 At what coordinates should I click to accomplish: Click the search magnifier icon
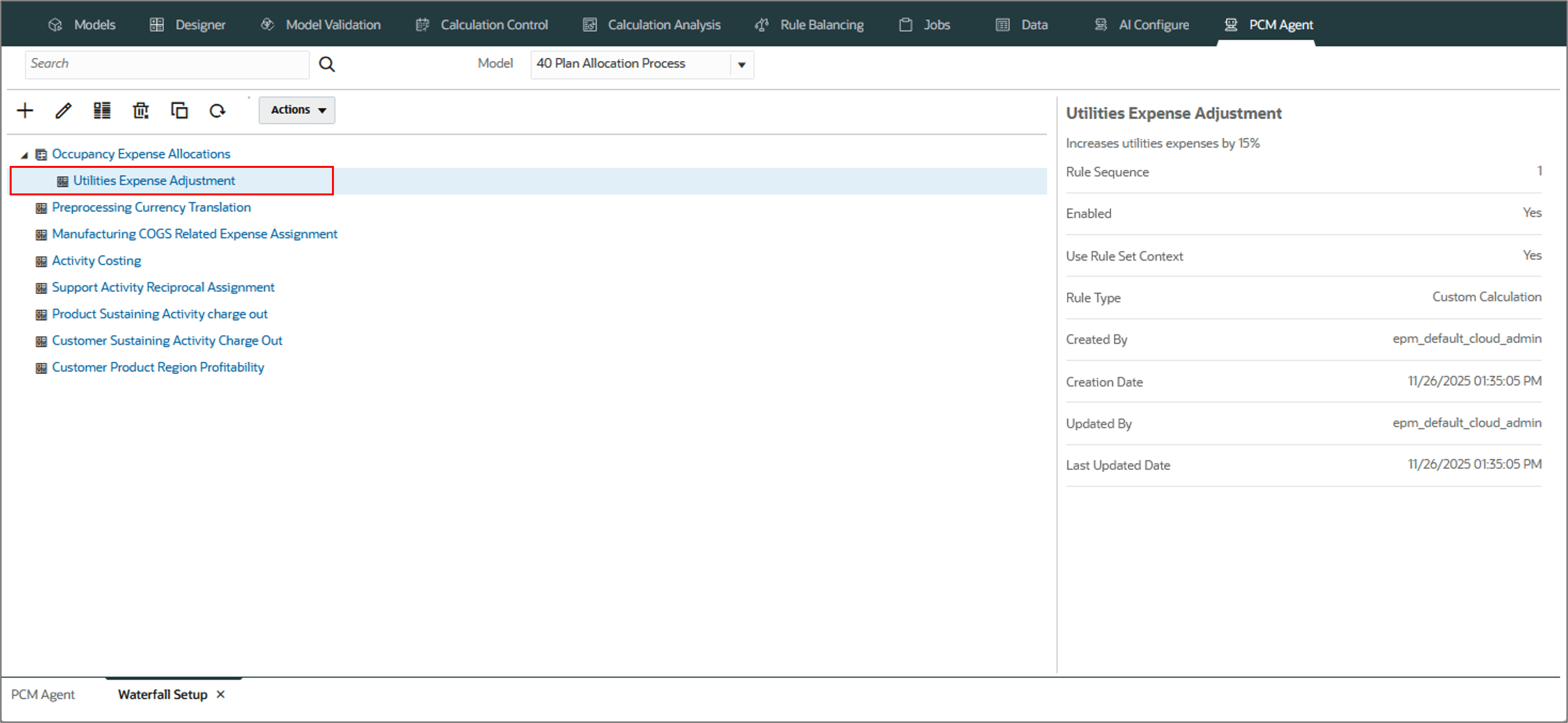[327, 64]
